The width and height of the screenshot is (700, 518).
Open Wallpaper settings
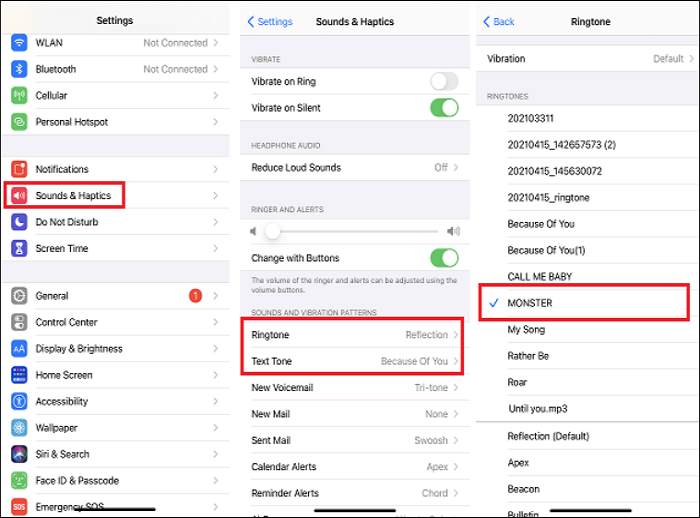[116, 427]
